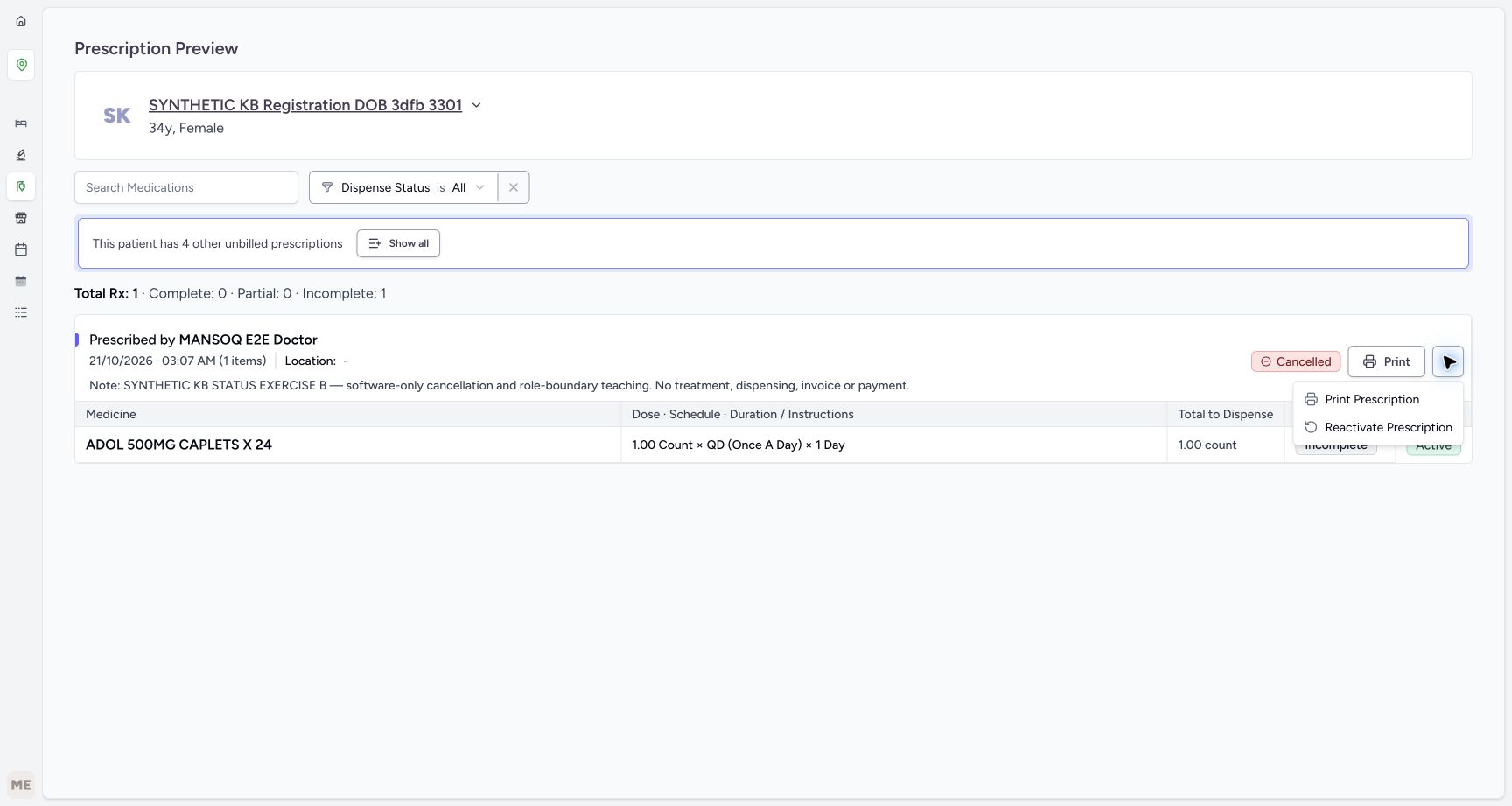The height and width of the screenshot is (806, 1512).
Task: Click the Total to Dispense header
Action: click(1225, 414)
